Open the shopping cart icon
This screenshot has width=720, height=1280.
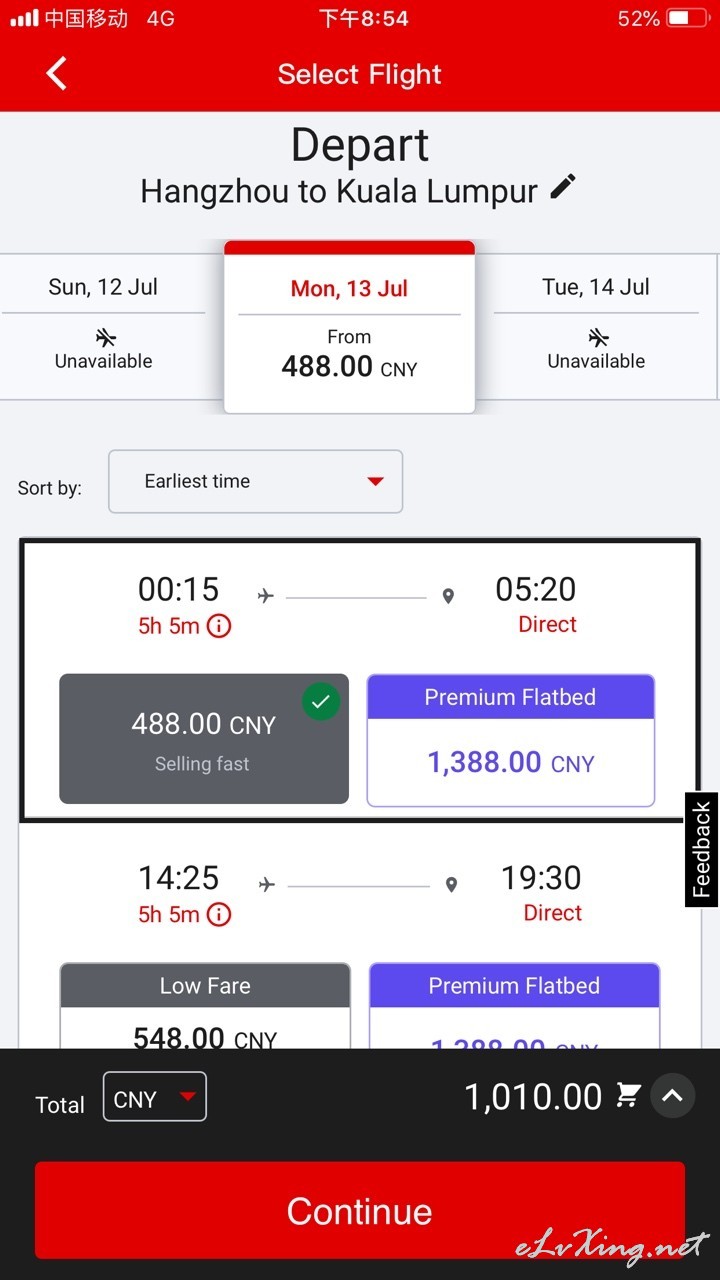628,1096
